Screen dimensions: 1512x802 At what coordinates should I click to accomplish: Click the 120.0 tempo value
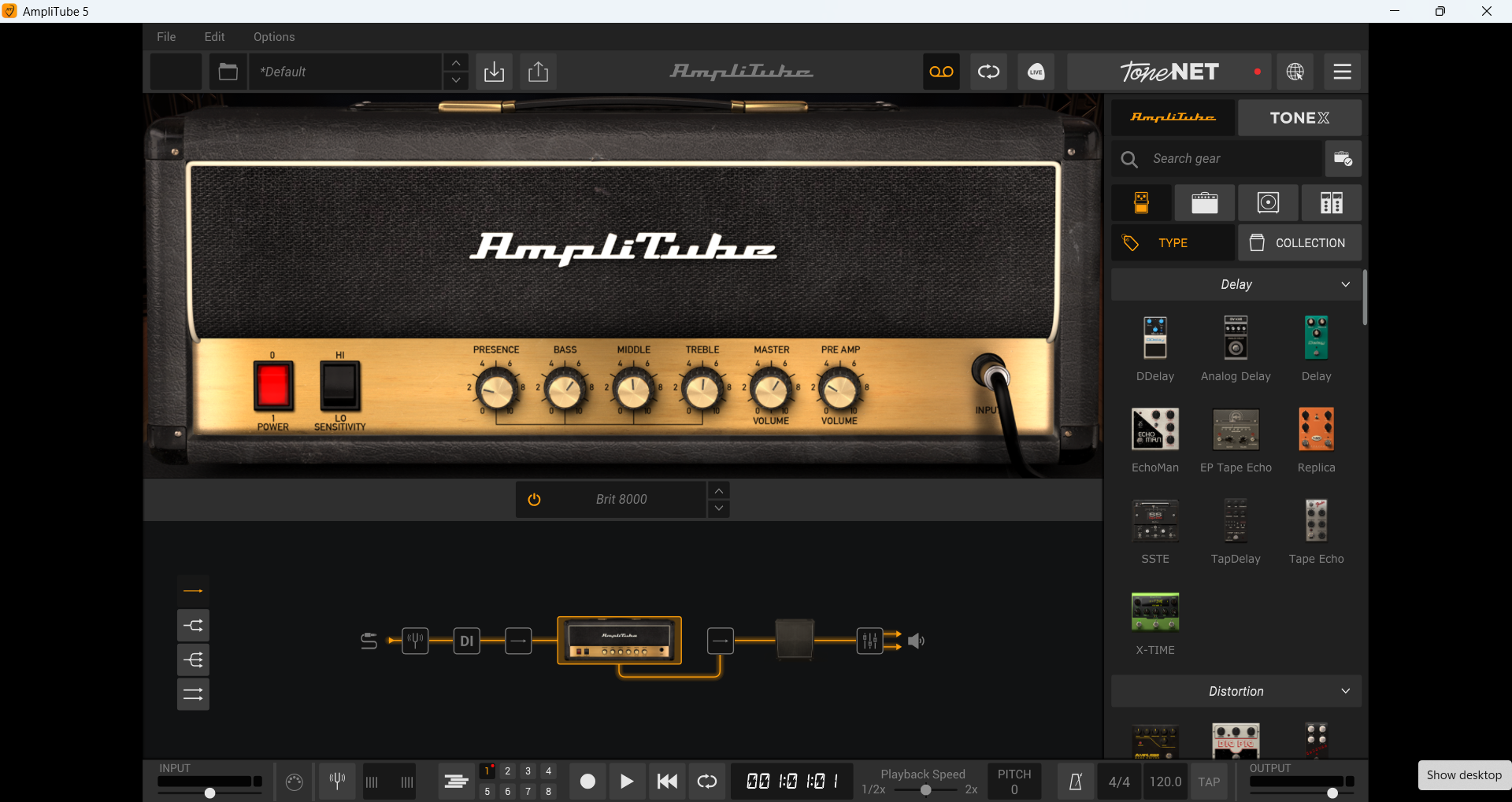click(x=1165, y=782)
